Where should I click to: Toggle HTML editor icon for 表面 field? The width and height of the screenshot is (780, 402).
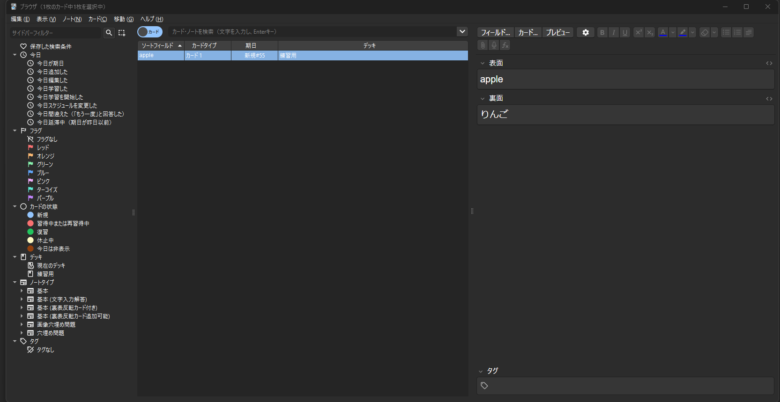tap(768, 63)
